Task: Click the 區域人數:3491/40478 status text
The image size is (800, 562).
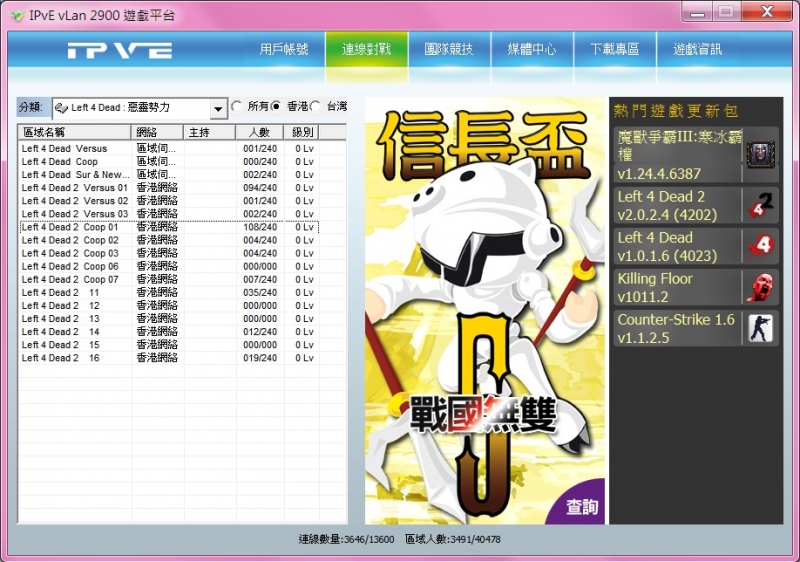Action: [453, 539]
